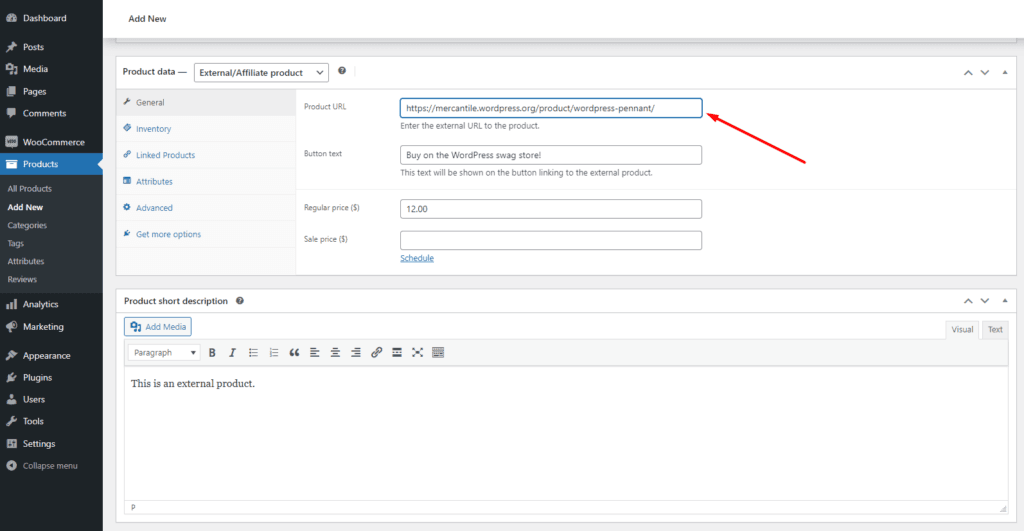Insert Read More tag
Viewport: 1024px width, 531px height.
click(x=397, y=353)
